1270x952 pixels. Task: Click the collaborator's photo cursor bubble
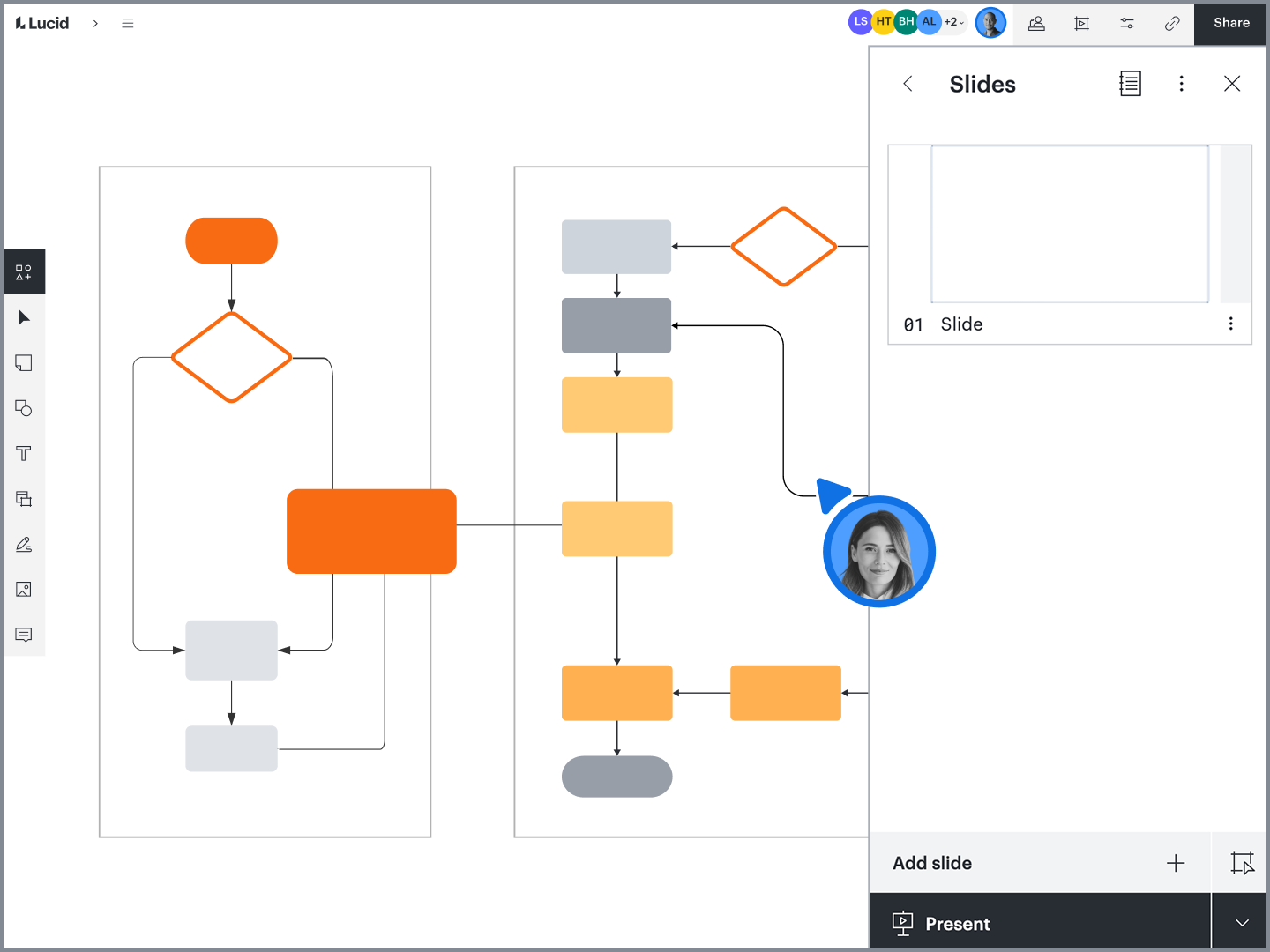tap(879, 552)
